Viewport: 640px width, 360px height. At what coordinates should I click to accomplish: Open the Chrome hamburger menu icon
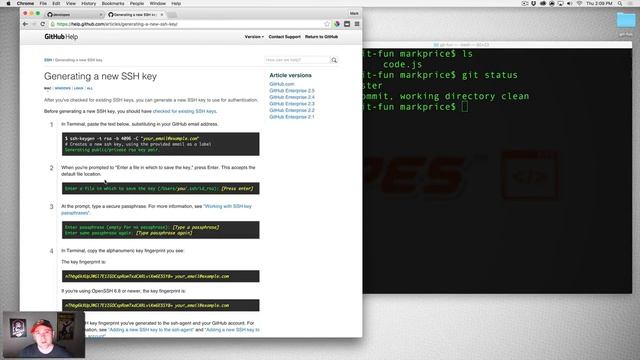(357, 24)
